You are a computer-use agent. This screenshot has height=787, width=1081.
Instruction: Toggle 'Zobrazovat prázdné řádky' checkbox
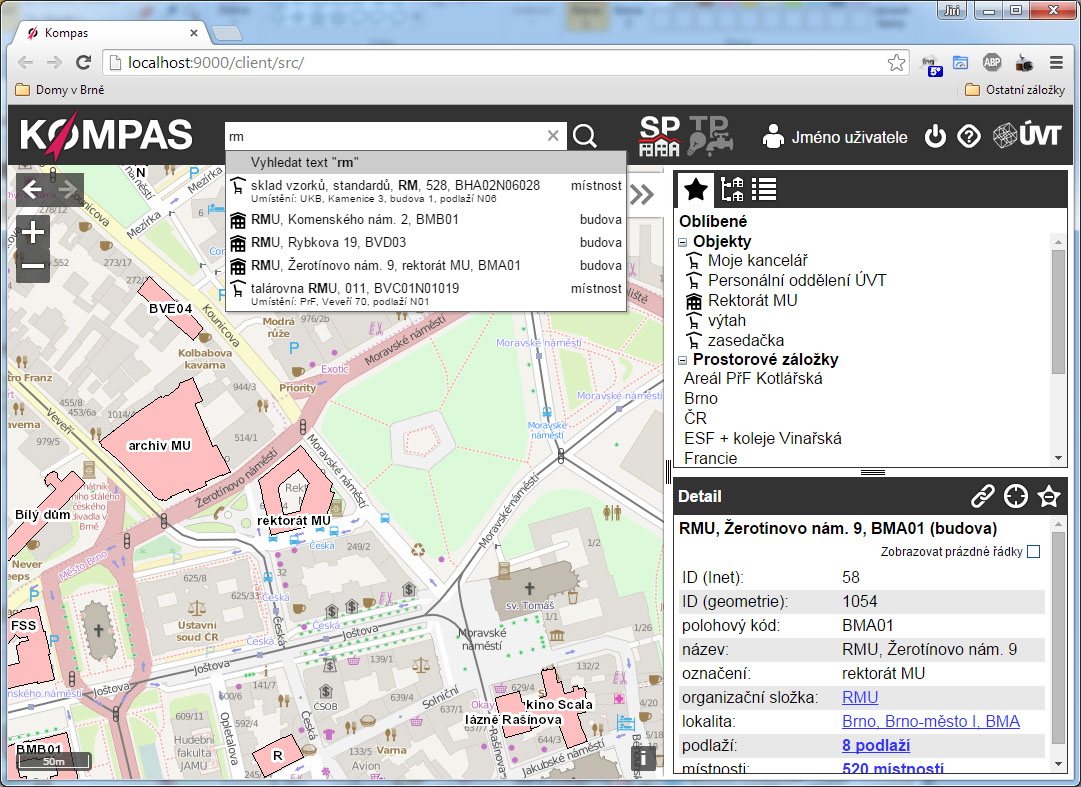pos(1033,552)
